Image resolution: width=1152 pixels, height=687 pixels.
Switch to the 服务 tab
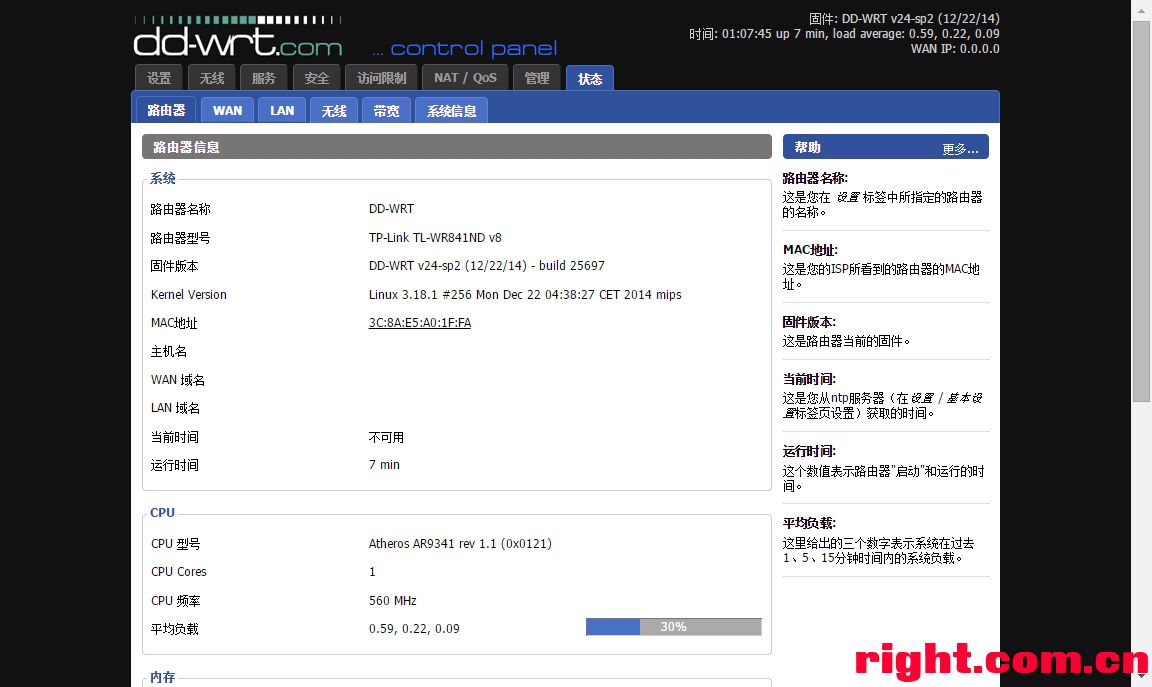point(264,78)
